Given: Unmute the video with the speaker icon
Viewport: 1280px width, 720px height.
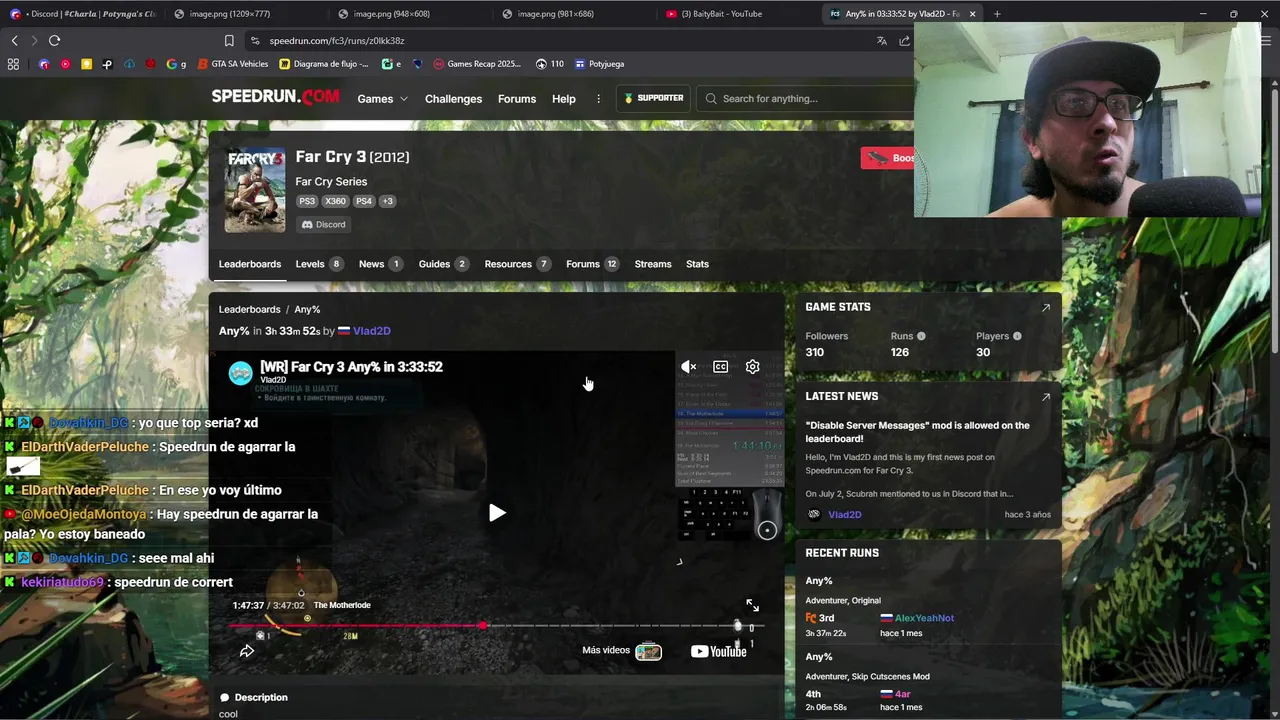Looking at the screenshot, I should 688,367.
